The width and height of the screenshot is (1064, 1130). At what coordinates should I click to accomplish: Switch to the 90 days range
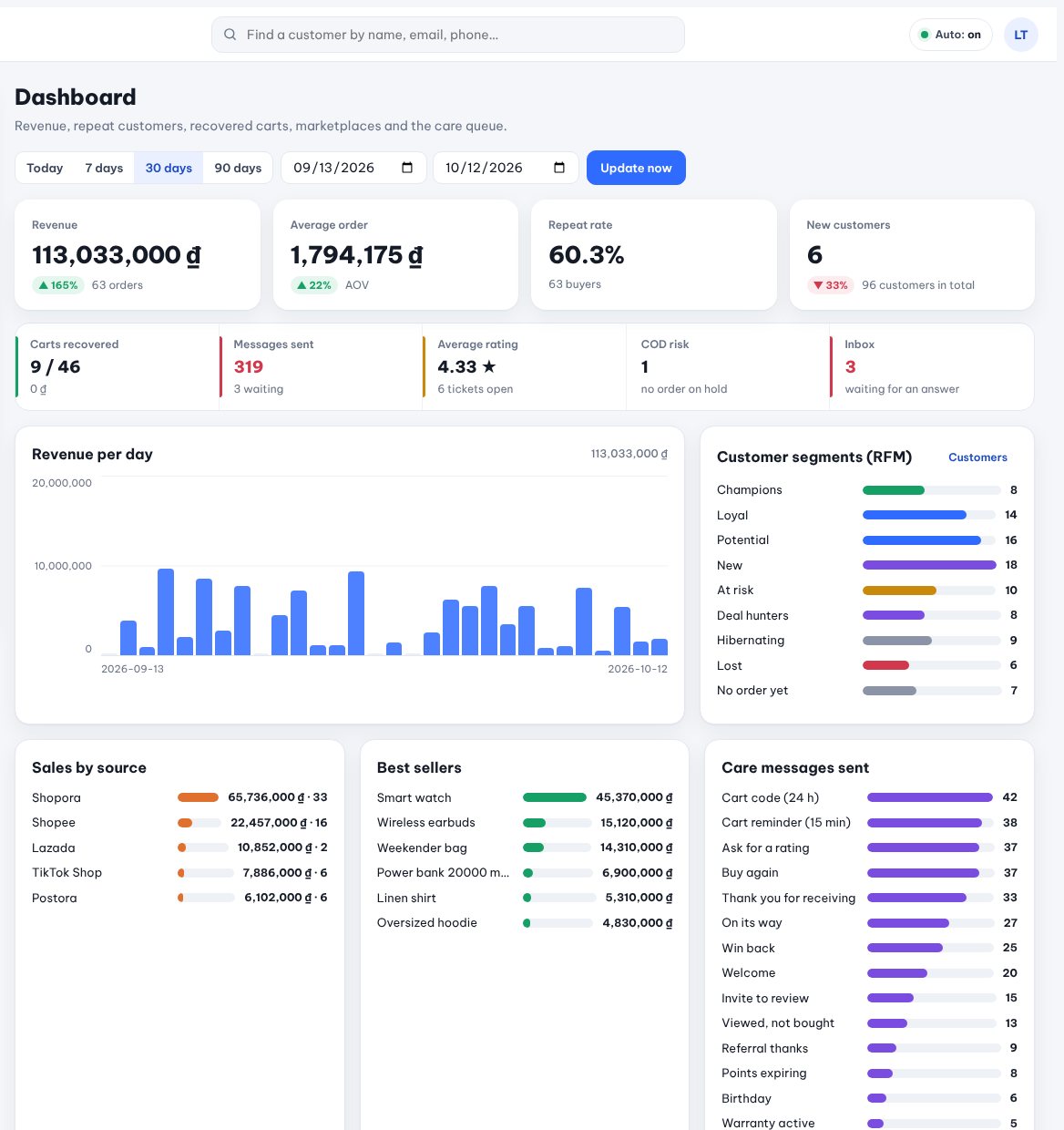pos(238,168)
